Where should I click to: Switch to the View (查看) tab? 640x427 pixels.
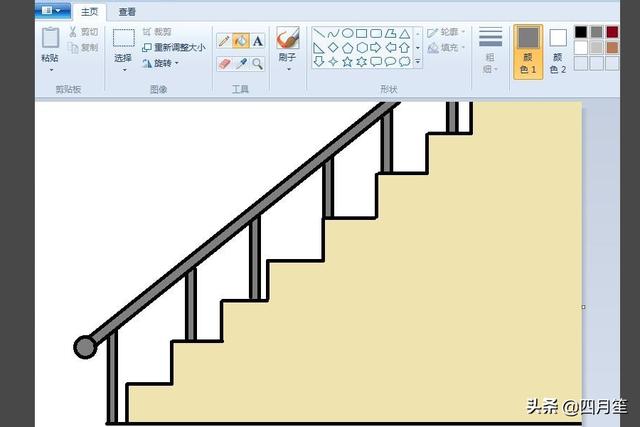point(127,12)
